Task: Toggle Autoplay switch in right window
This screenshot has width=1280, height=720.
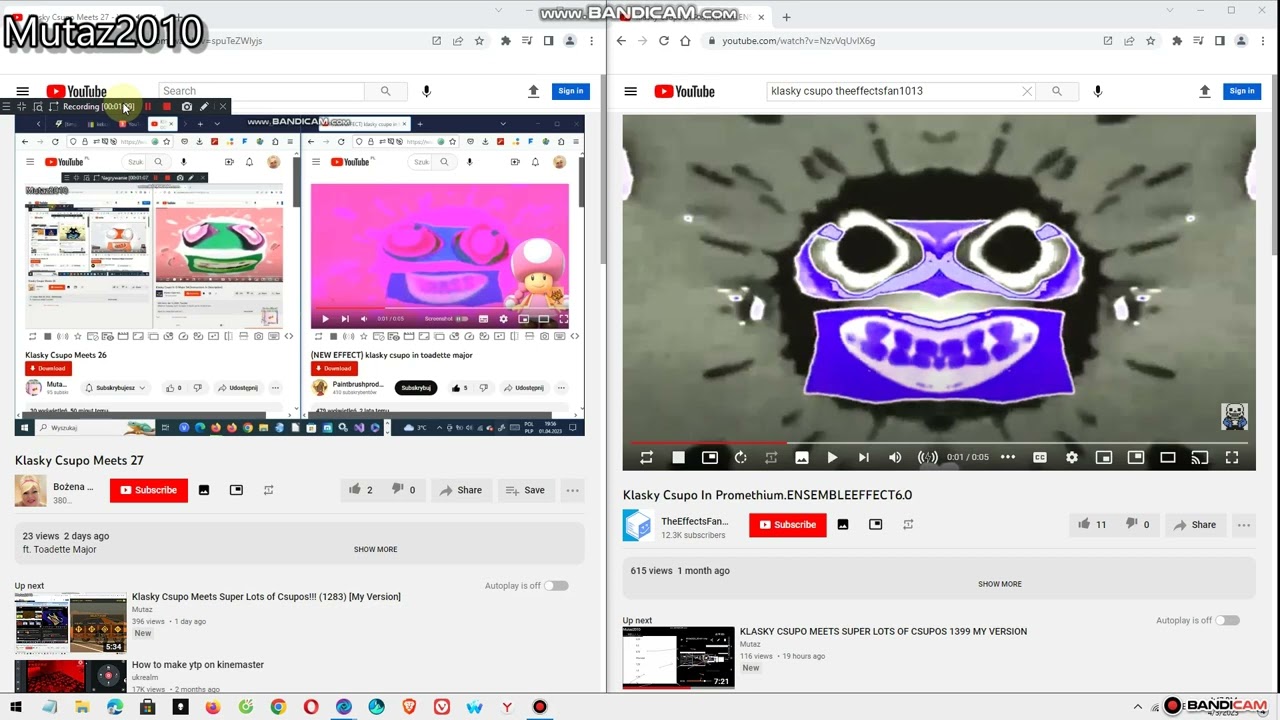Action: coord(1228,620)
